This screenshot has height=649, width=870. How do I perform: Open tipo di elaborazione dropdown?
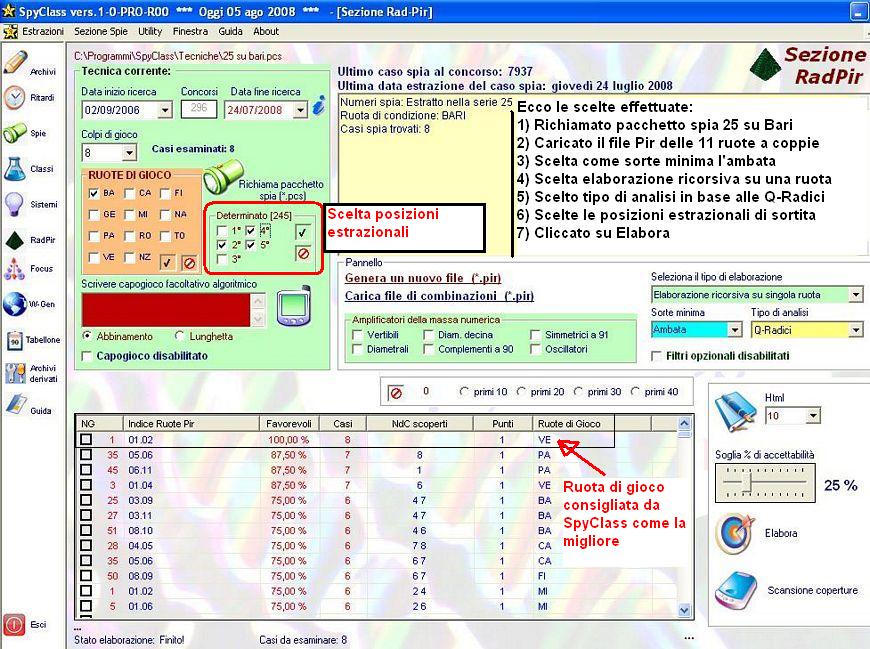856,295
